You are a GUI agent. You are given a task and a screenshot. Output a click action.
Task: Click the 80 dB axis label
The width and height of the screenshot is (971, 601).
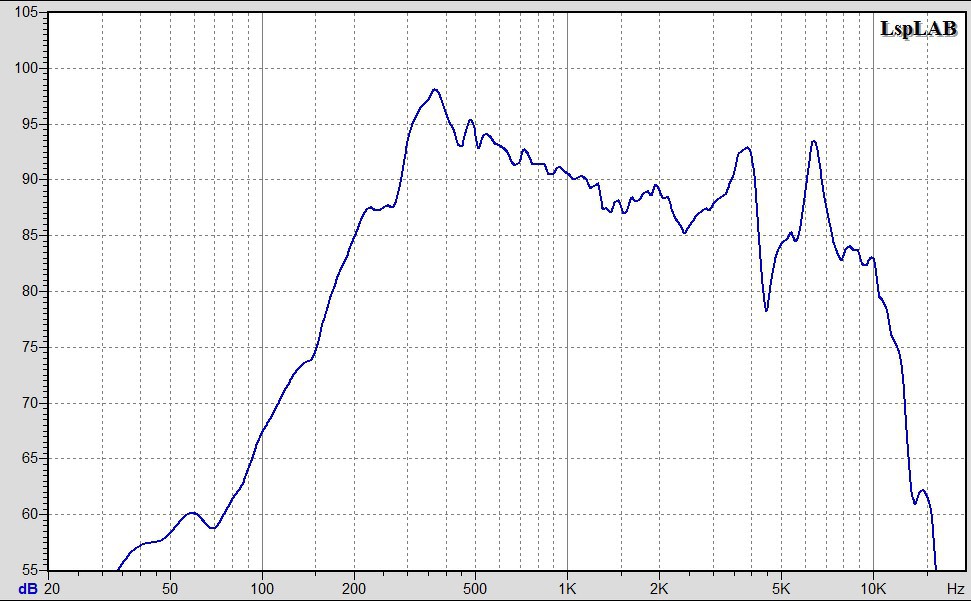(x=29, y=291)
